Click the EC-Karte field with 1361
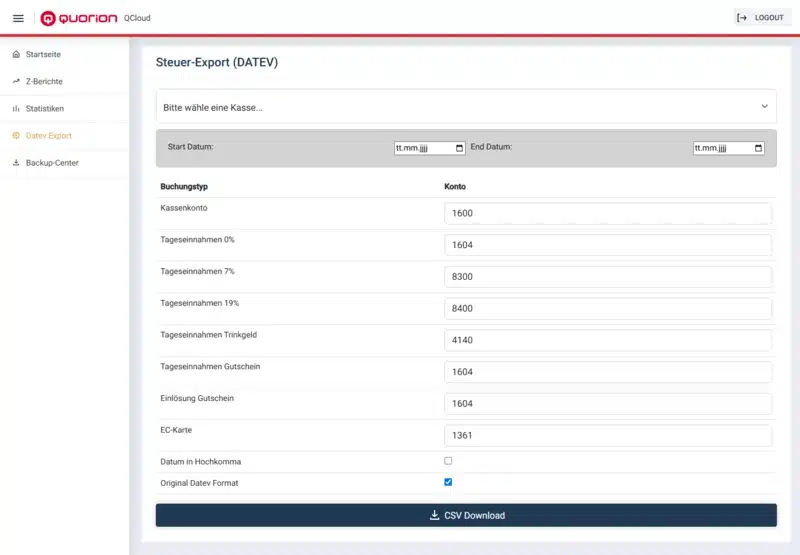 click(608, 435)
